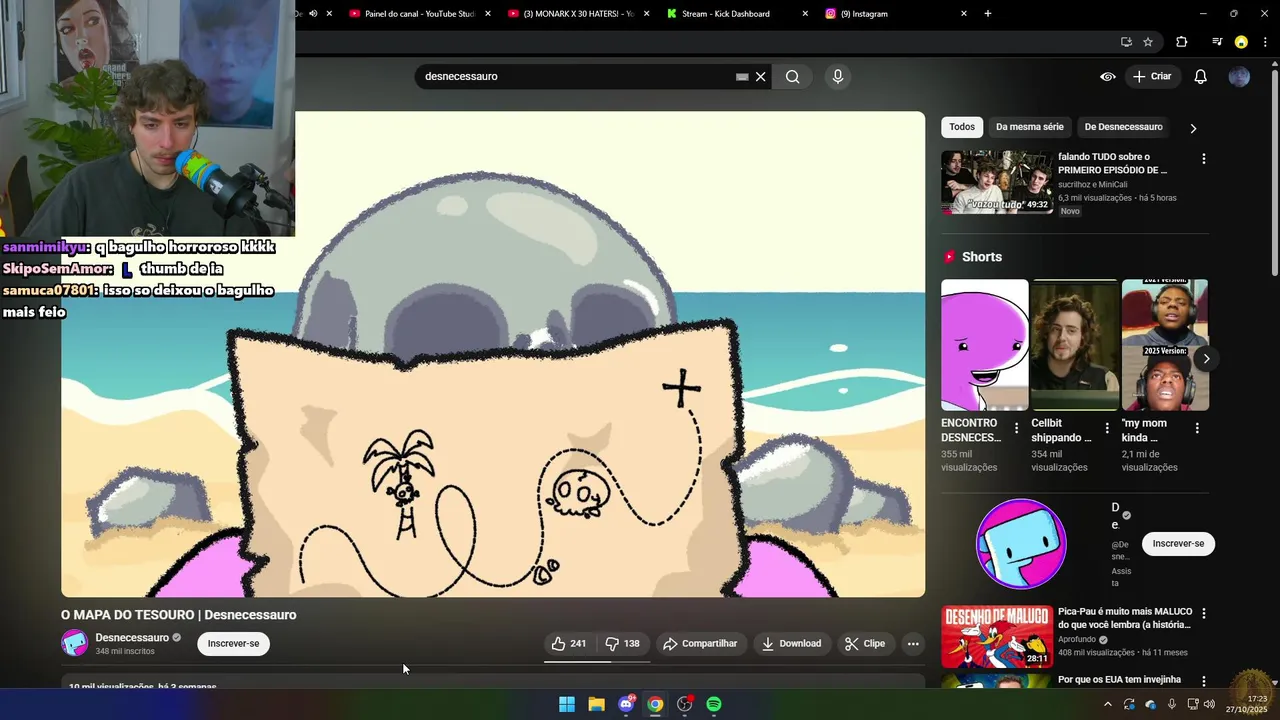Screen dimensions: 1280x720
Task: Open the Chrome three-dot menu
Action: (1264, 42)
